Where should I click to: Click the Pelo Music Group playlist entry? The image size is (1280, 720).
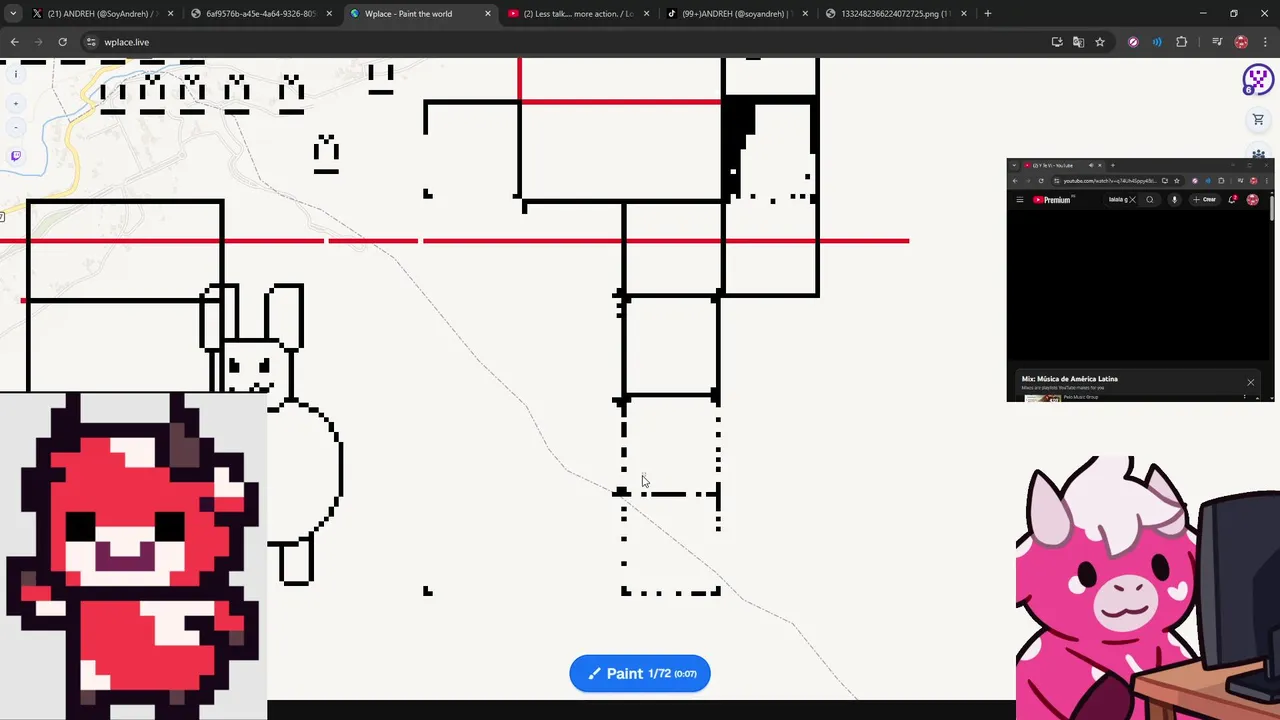click(1080, 397)
